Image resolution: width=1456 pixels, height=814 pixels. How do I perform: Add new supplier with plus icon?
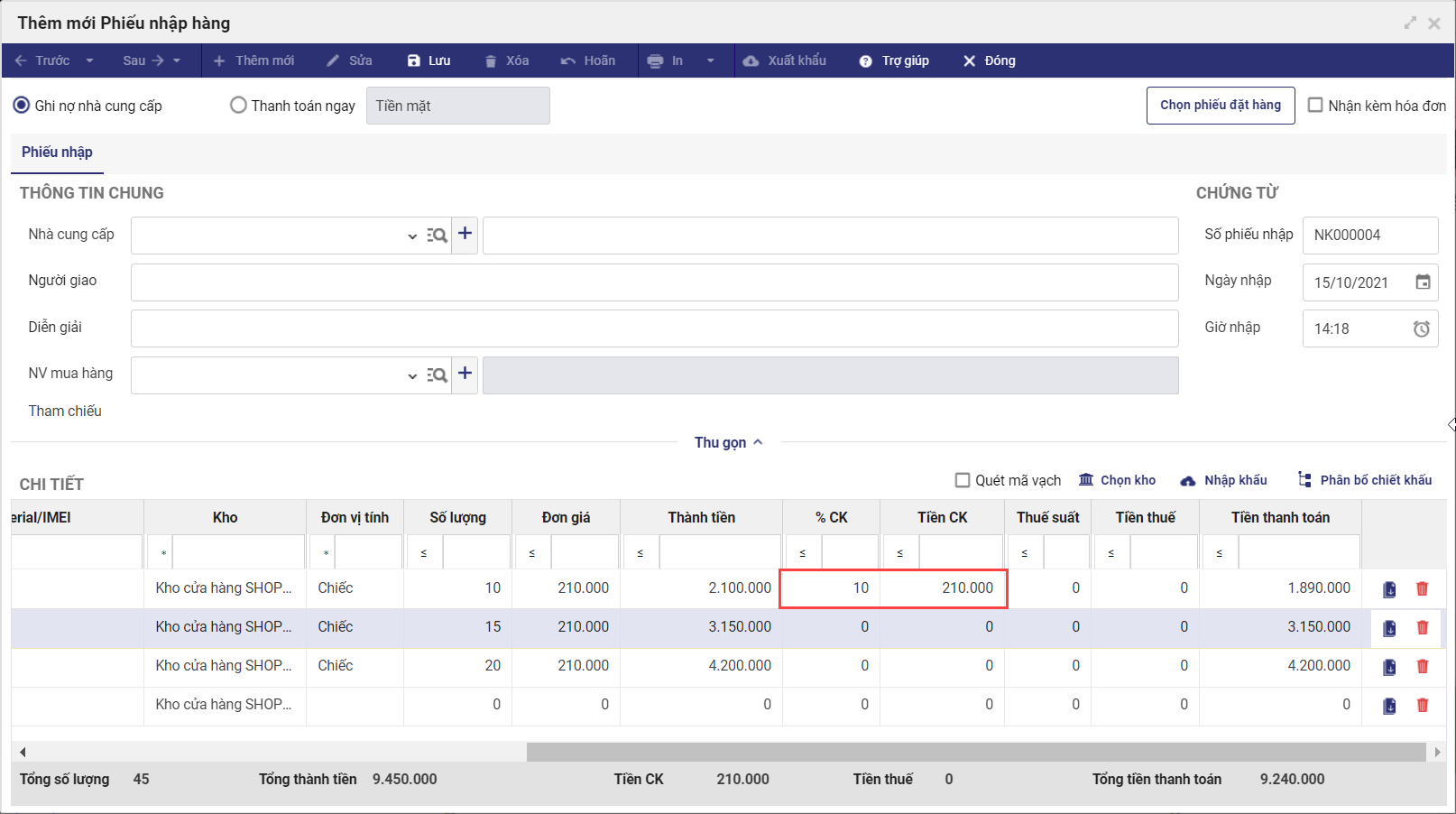[465, 234]
